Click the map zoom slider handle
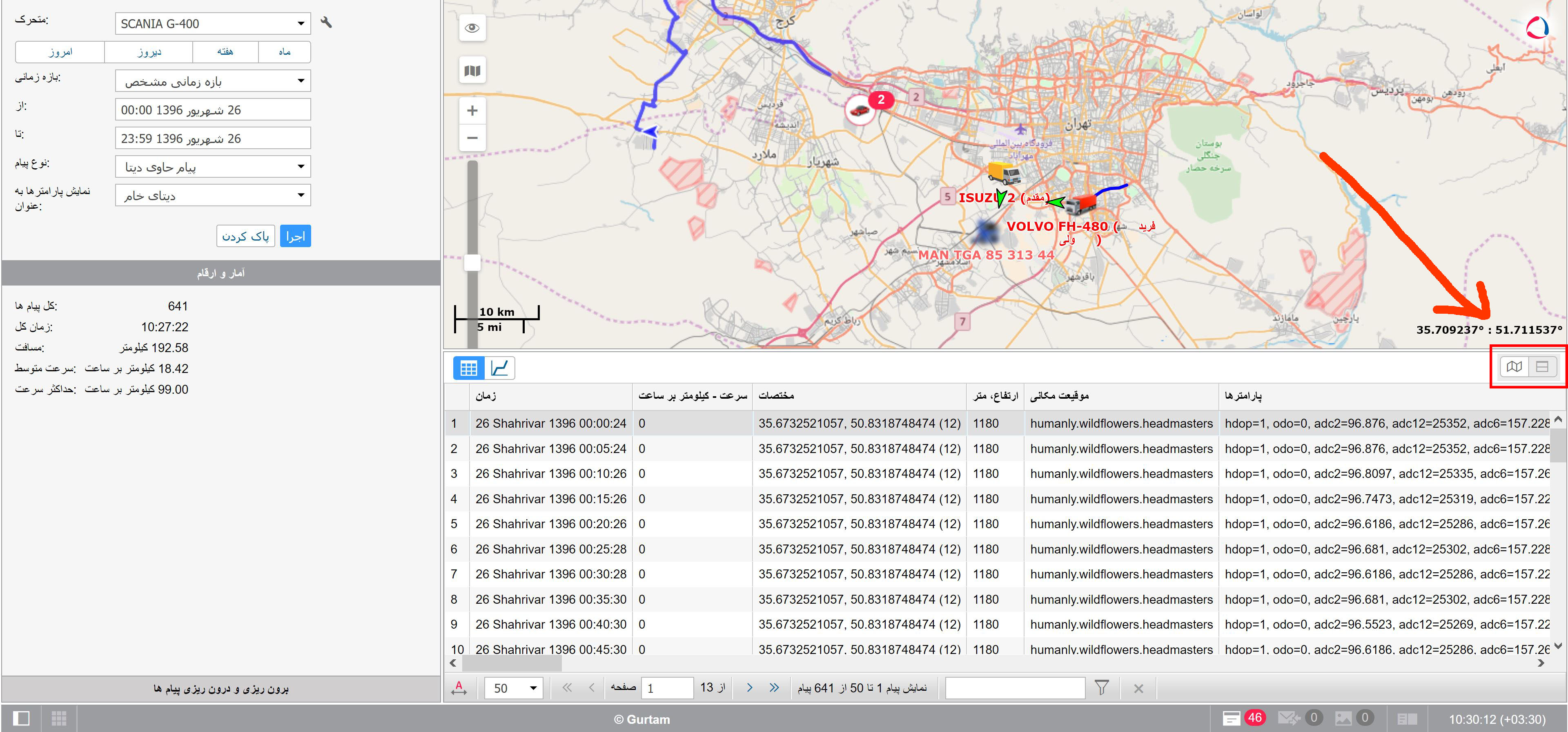 coord(472,263)
